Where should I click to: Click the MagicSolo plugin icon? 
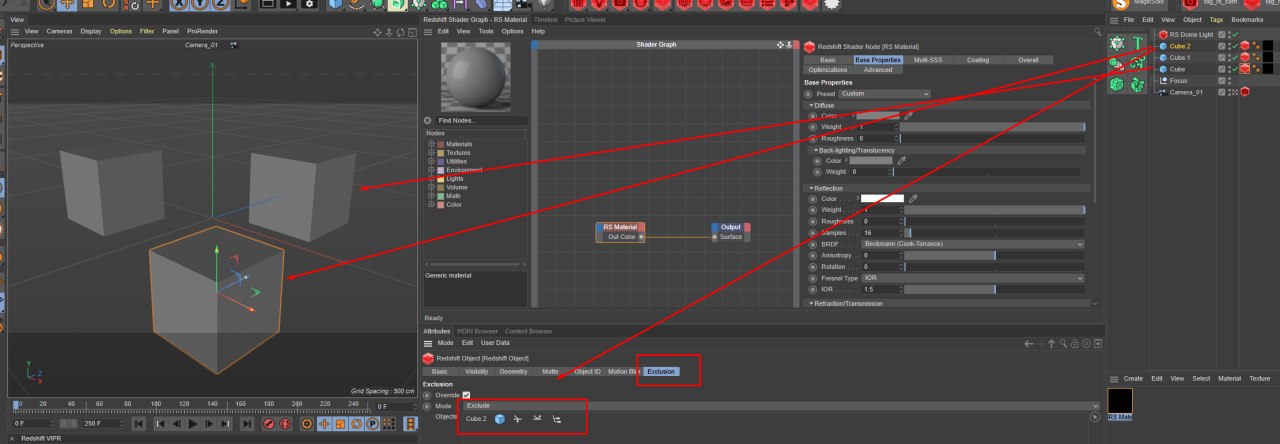pyautogui.click(x=1120, y=5)
